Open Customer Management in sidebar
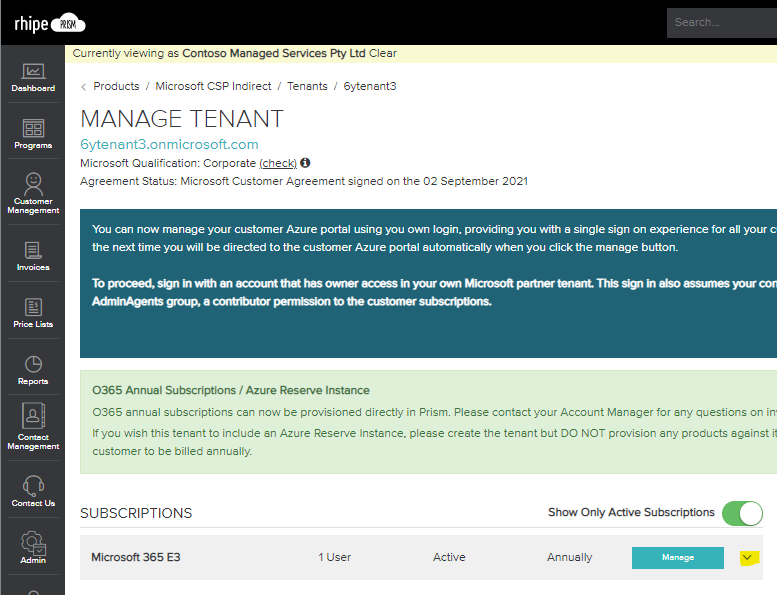This screenshot has height=595, width=777. [x=33, y=193]
